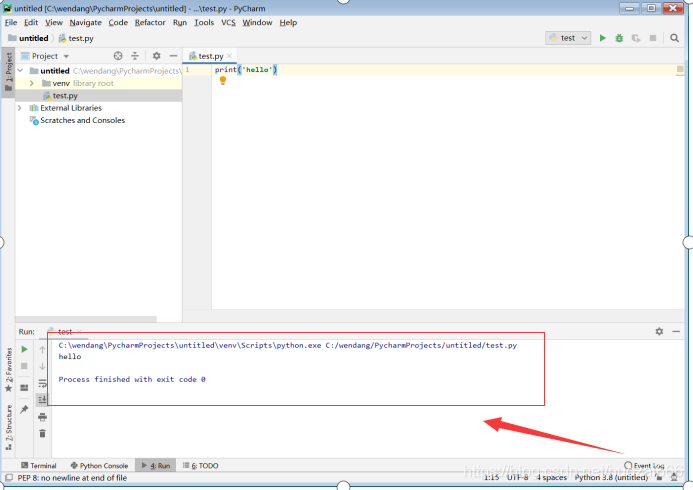Rerun test with Run panel play icon
The width and height of the screenshot is (693, 490).
pos(24,349)
